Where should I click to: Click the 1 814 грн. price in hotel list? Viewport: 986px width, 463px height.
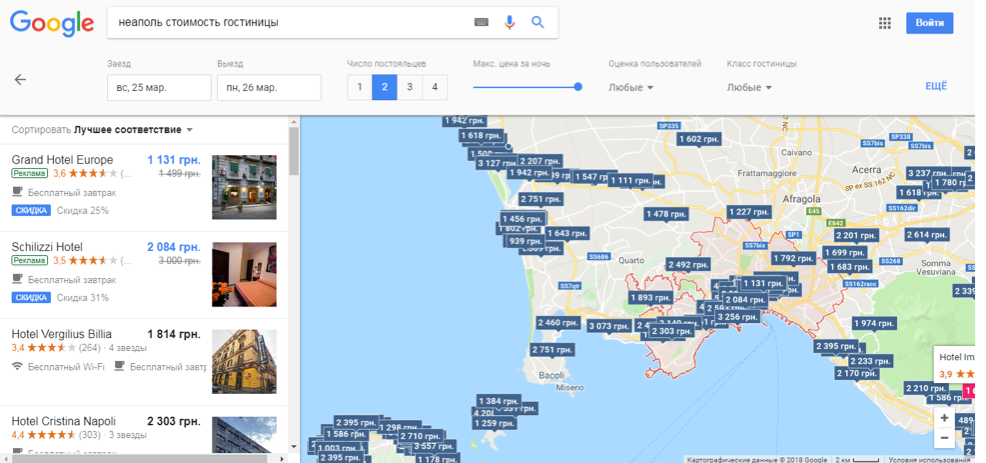pos(174,333)
